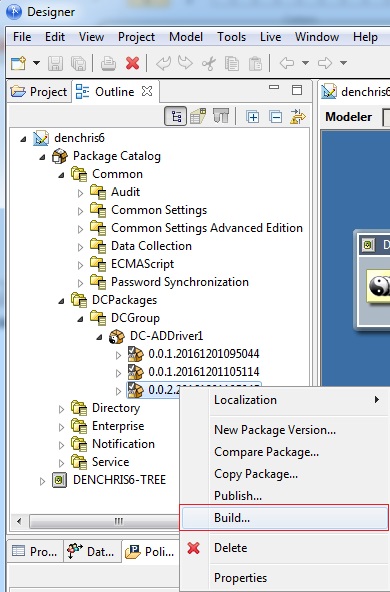
Task: Toggle the tree view mode button
Action: [x=176, y=116]
